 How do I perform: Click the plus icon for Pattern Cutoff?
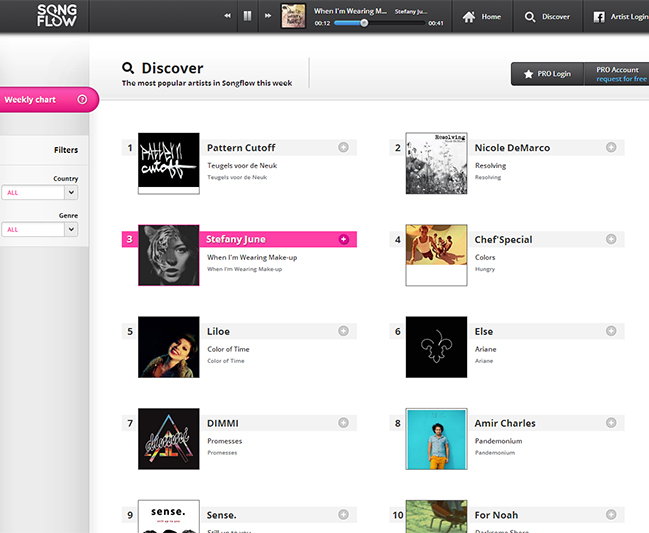343,147
